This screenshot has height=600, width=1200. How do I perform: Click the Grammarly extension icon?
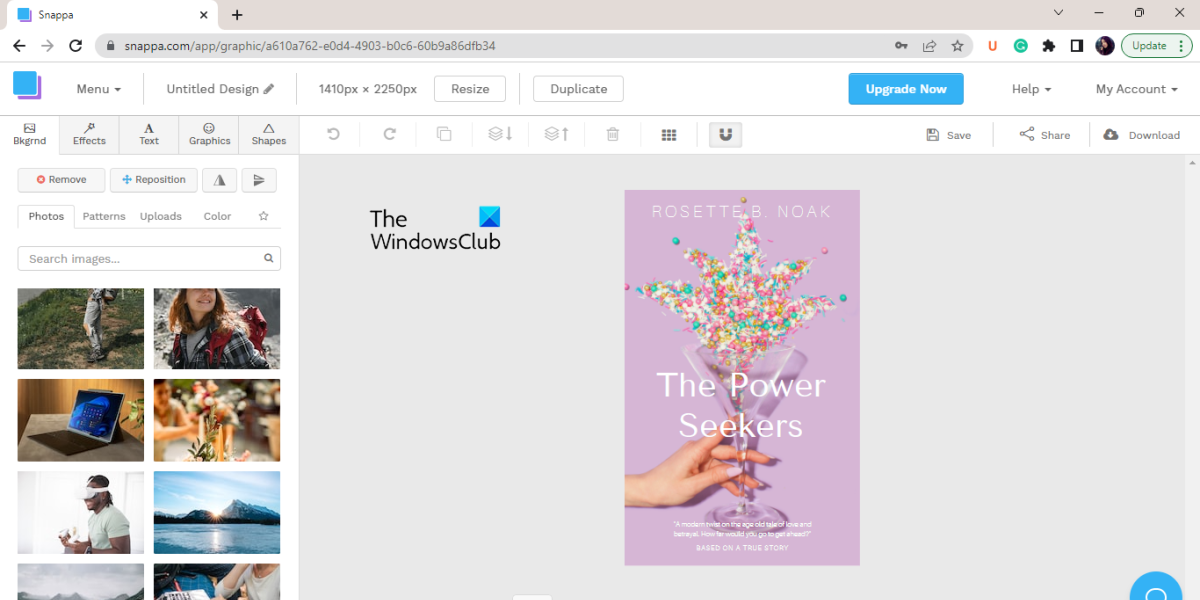[1021, 46]
